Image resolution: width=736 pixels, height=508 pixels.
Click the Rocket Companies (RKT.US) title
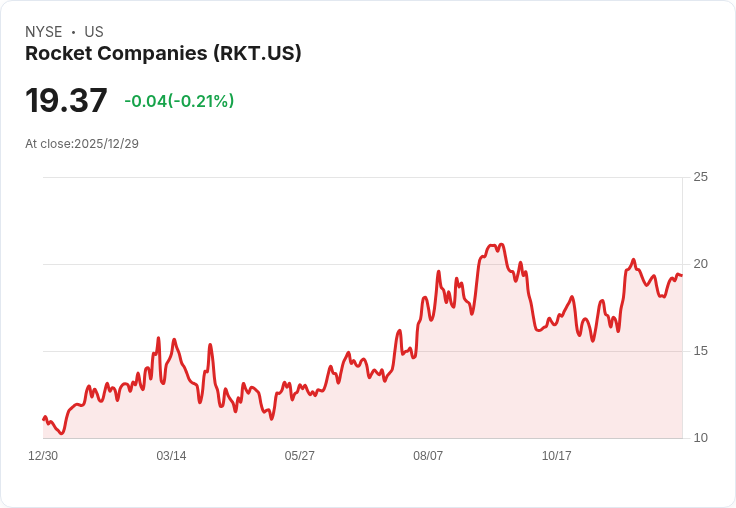pyautogui.click(x=163, y=53)
